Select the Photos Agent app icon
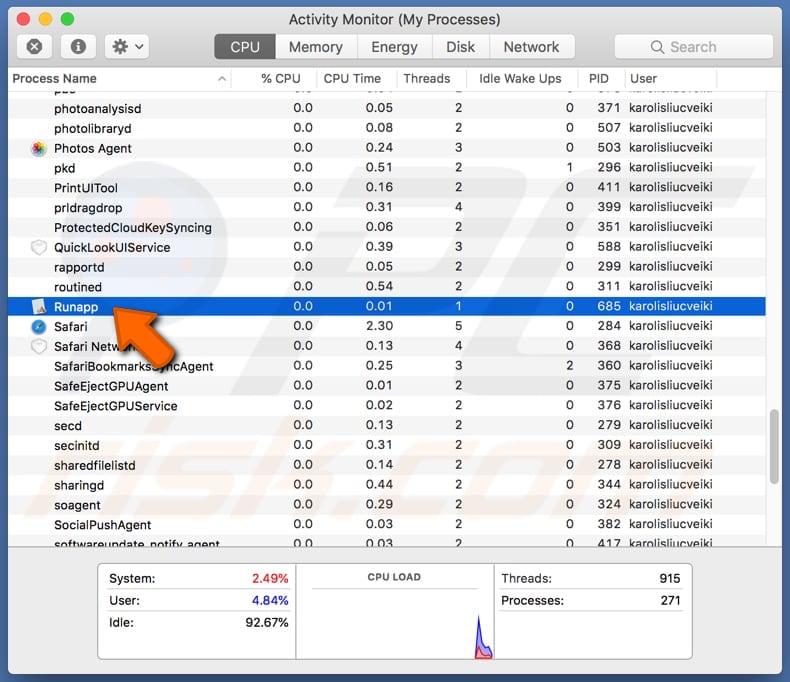Viewport: 790px width, 682px height. click(39, 149)
